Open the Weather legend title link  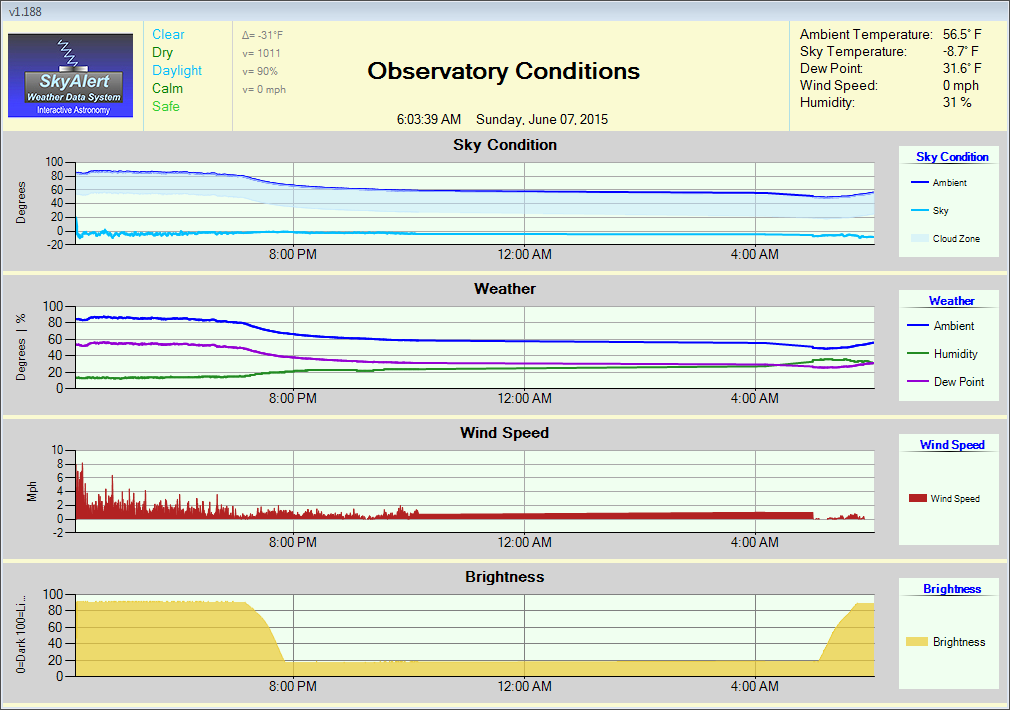point(951,301)
